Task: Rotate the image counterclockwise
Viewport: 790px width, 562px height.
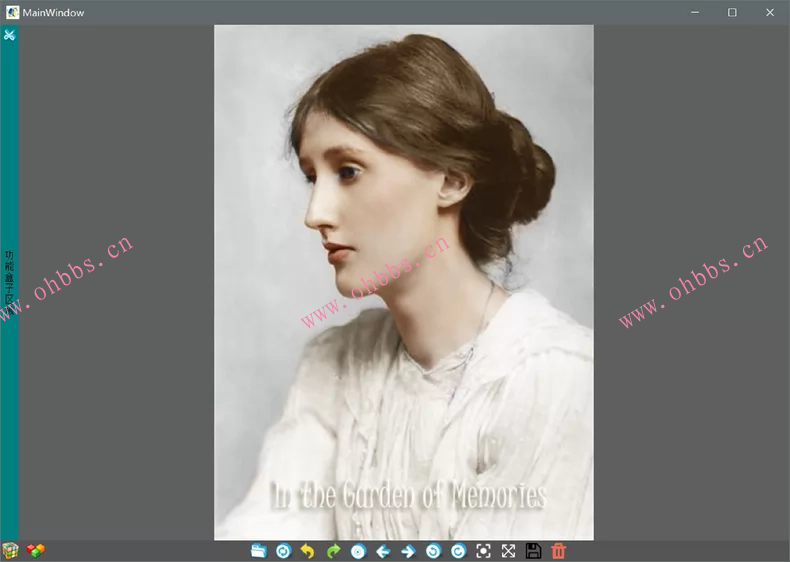Action: pos(433,551)
